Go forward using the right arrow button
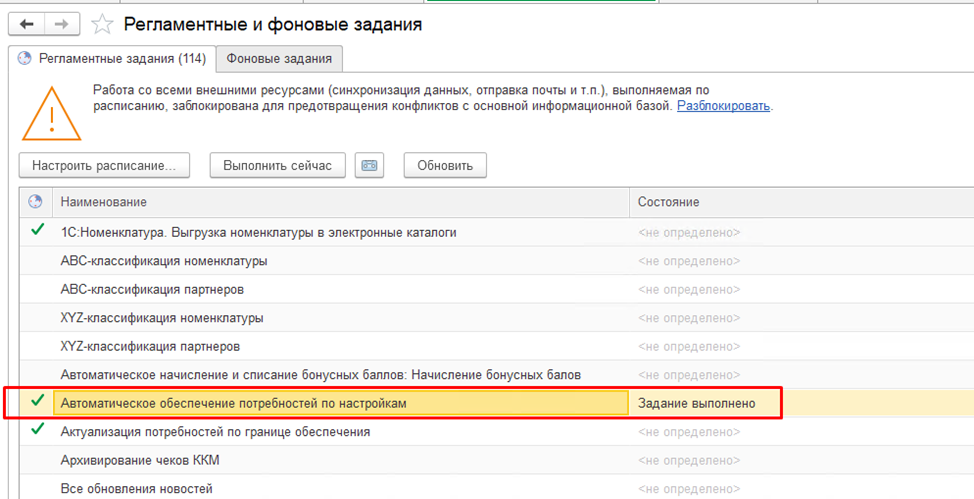974x499 pixels. (x=61, y=24)
